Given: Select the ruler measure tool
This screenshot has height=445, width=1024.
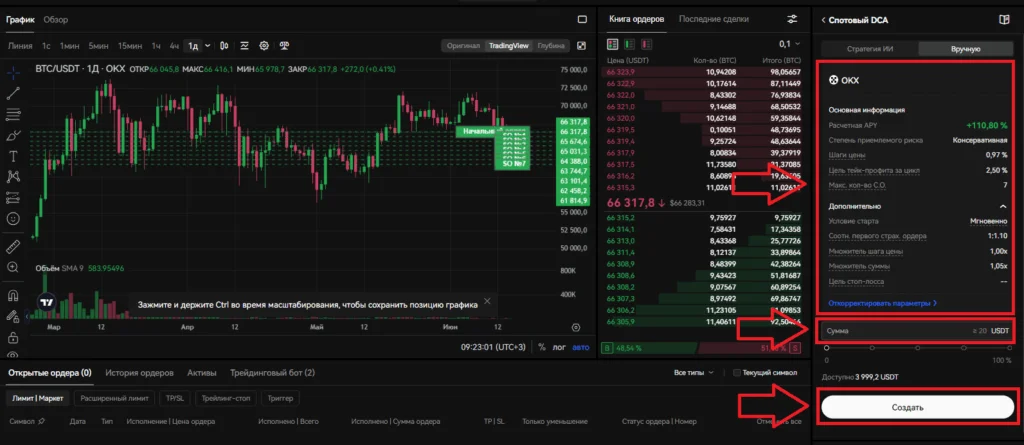Looking at the screenshot, I should tap(13, 246).
